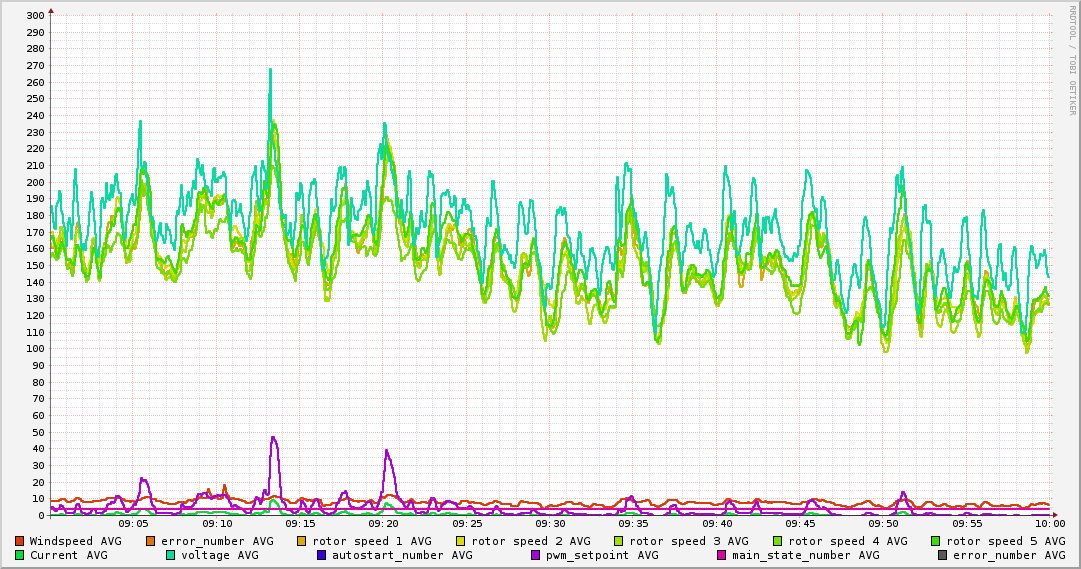Click the 200 value on the y-axis
The width and height of the screenshot is (1081, 569).
(35, 182)
